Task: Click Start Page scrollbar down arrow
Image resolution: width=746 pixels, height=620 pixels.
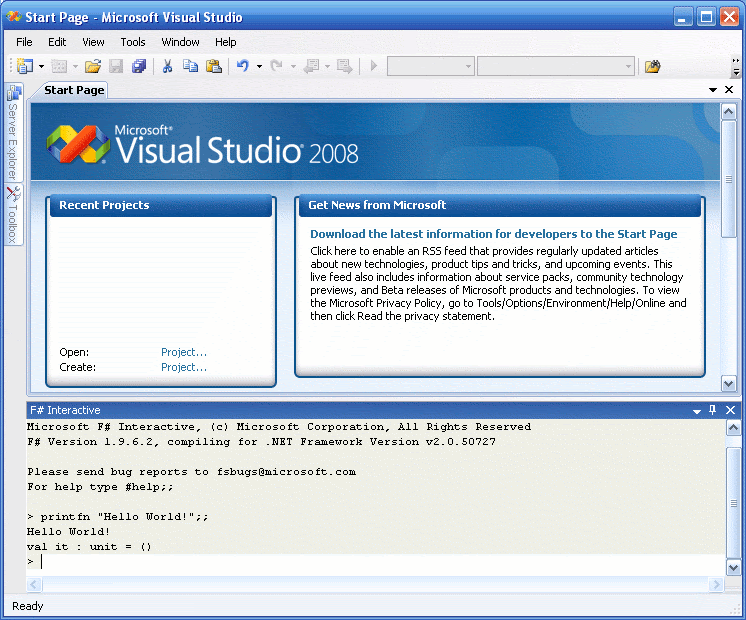Action: click(728, 383)
